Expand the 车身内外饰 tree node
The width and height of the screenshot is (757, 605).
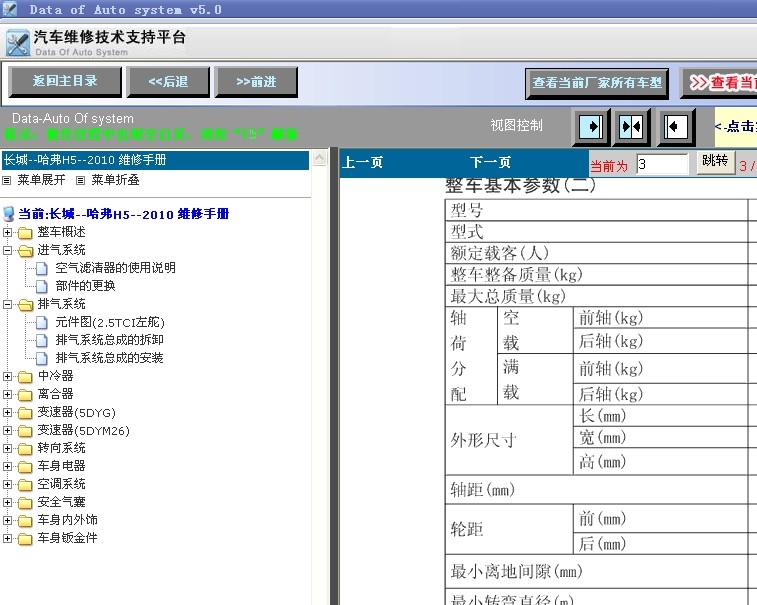coord(7,520)
